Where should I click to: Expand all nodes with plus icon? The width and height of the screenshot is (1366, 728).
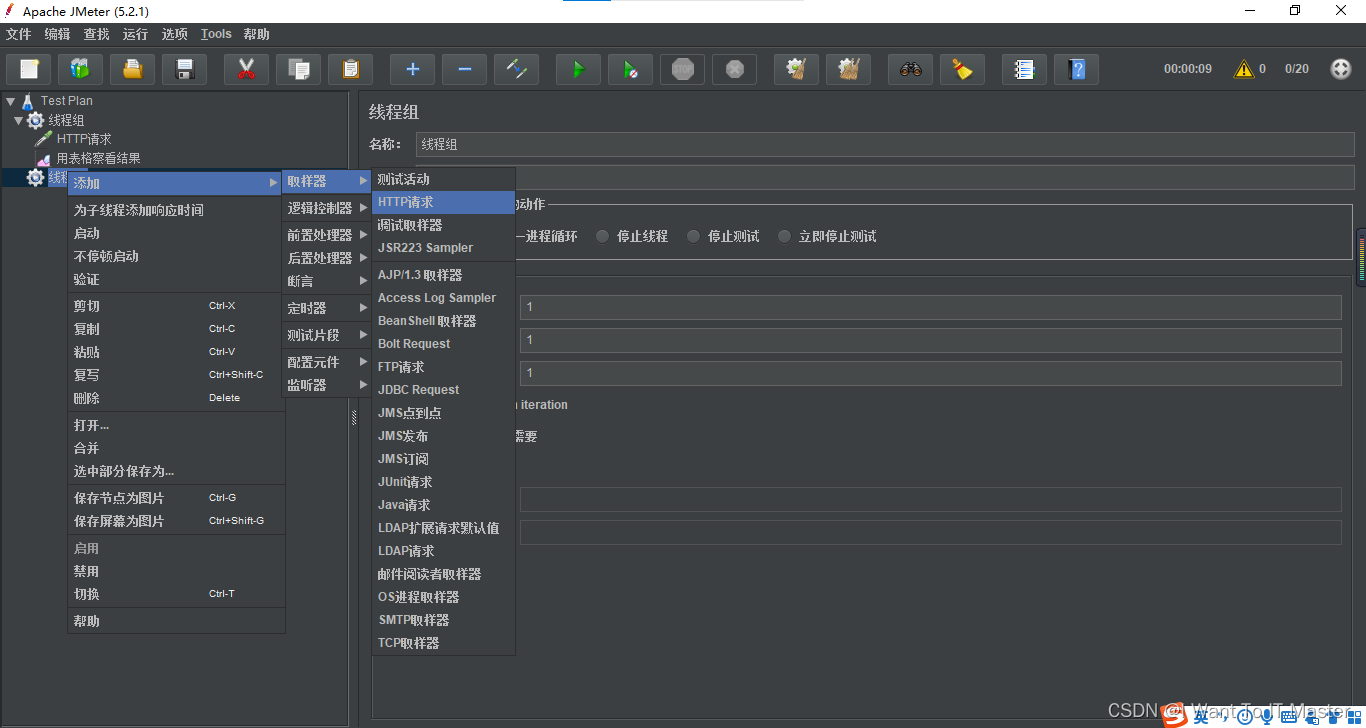point(412,69)
